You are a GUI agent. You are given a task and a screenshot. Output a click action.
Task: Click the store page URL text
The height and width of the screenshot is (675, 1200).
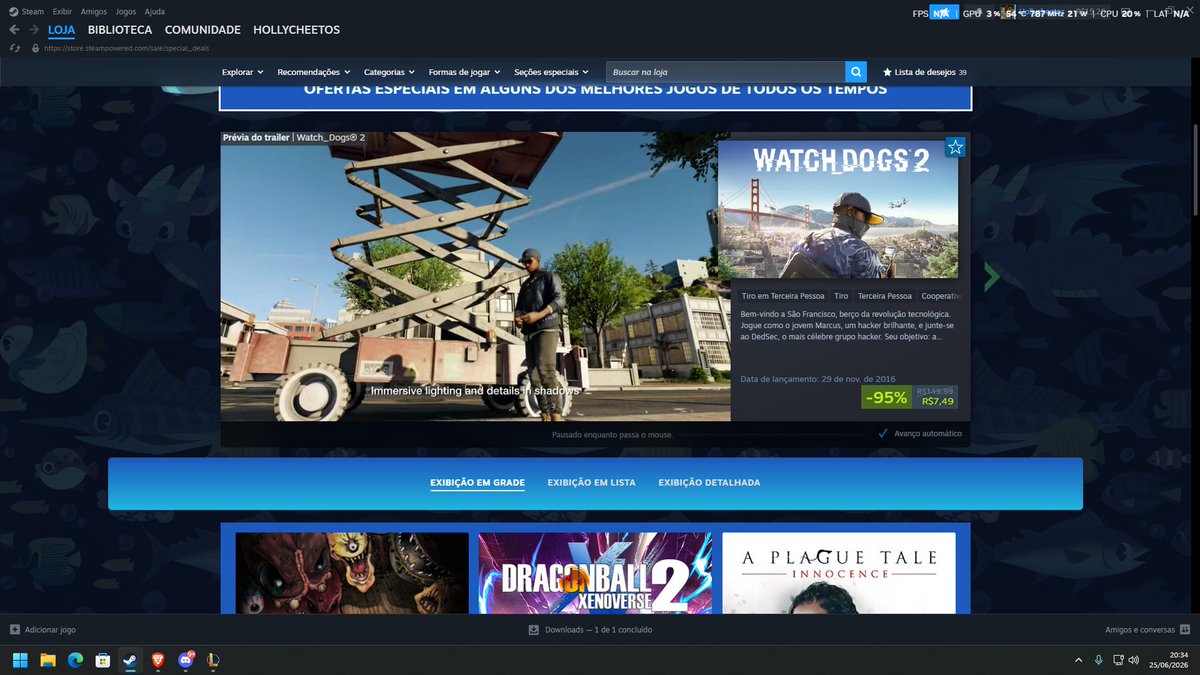127,48
